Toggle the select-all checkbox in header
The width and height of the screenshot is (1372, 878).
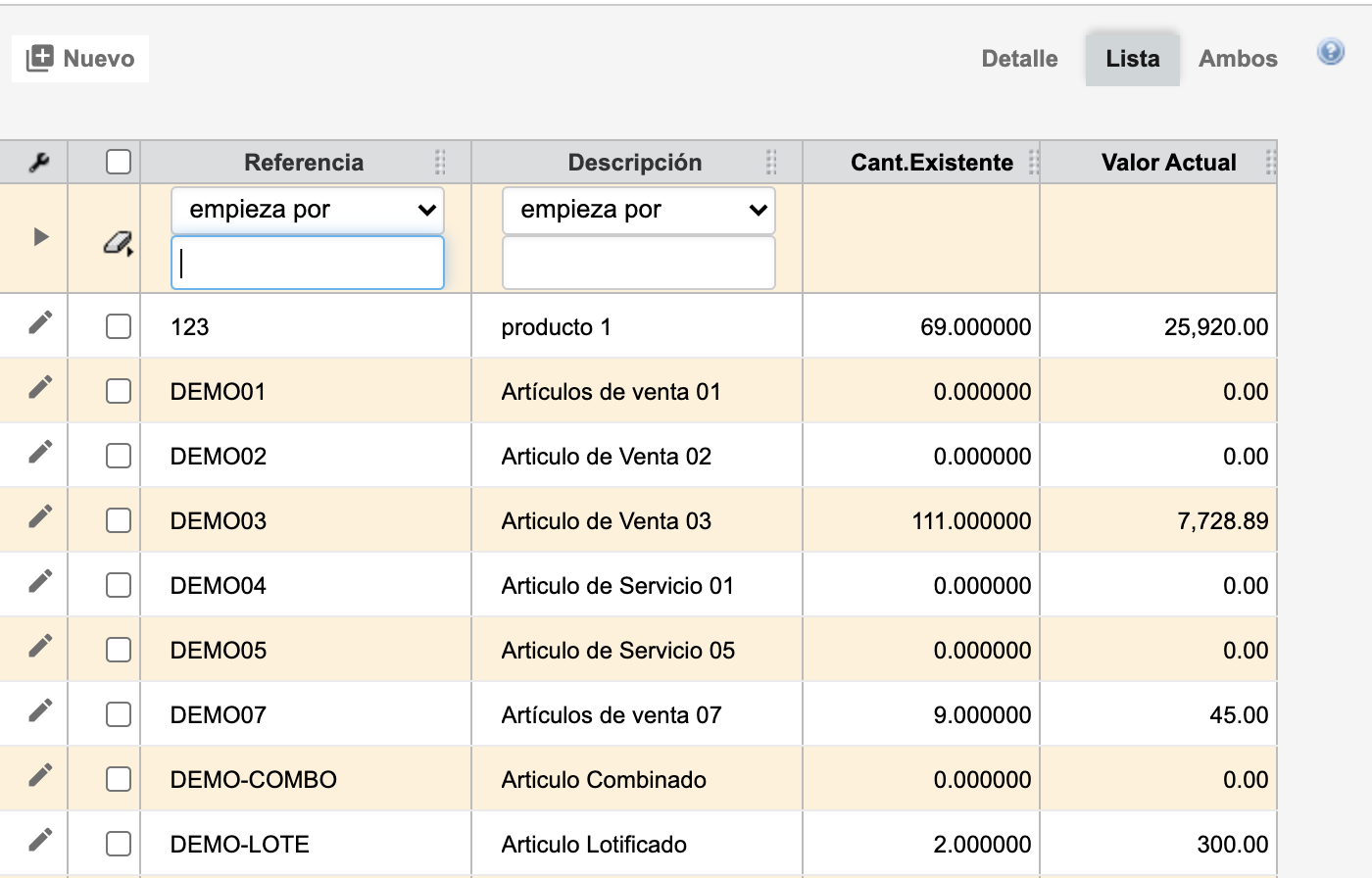[x=119, y=162]
